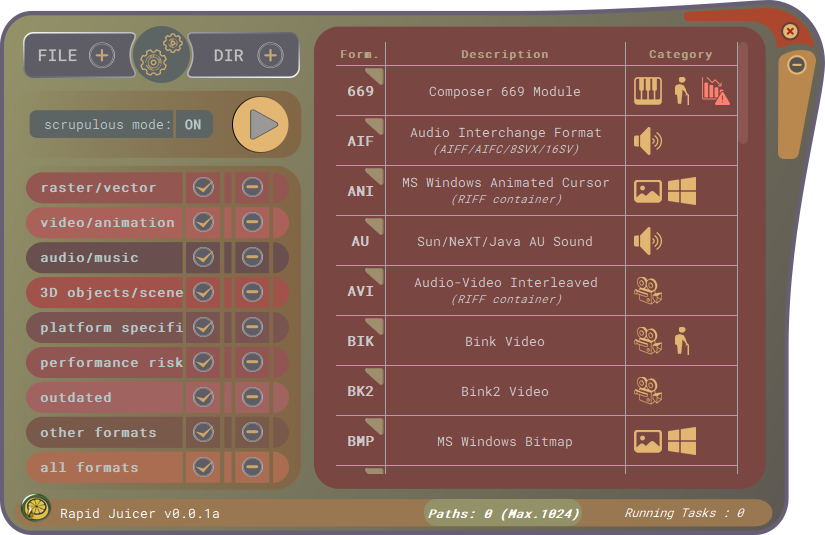Click Windows logo in BMP row
This screenshot has height=535, width=825.
tap(682, 440)
